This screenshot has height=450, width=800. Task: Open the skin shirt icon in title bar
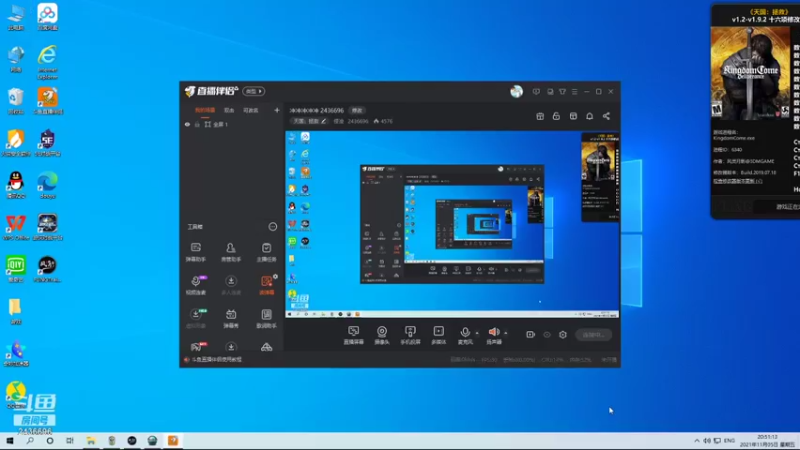tap(562, 92)
